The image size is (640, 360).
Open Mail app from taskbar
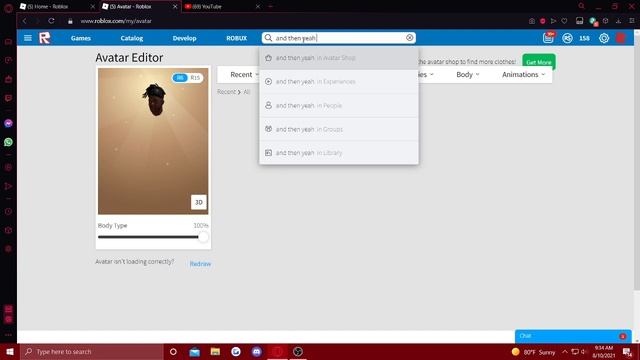[195, 351]
